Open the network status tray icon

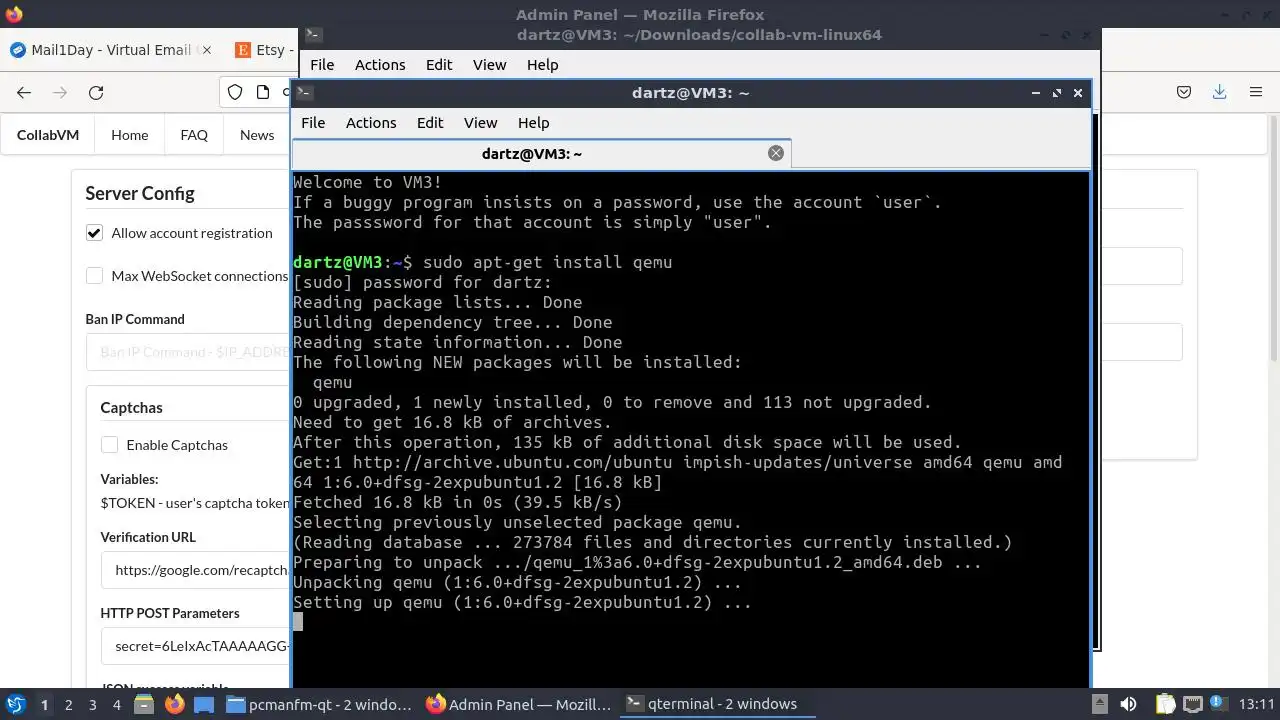coord(1192,704)
